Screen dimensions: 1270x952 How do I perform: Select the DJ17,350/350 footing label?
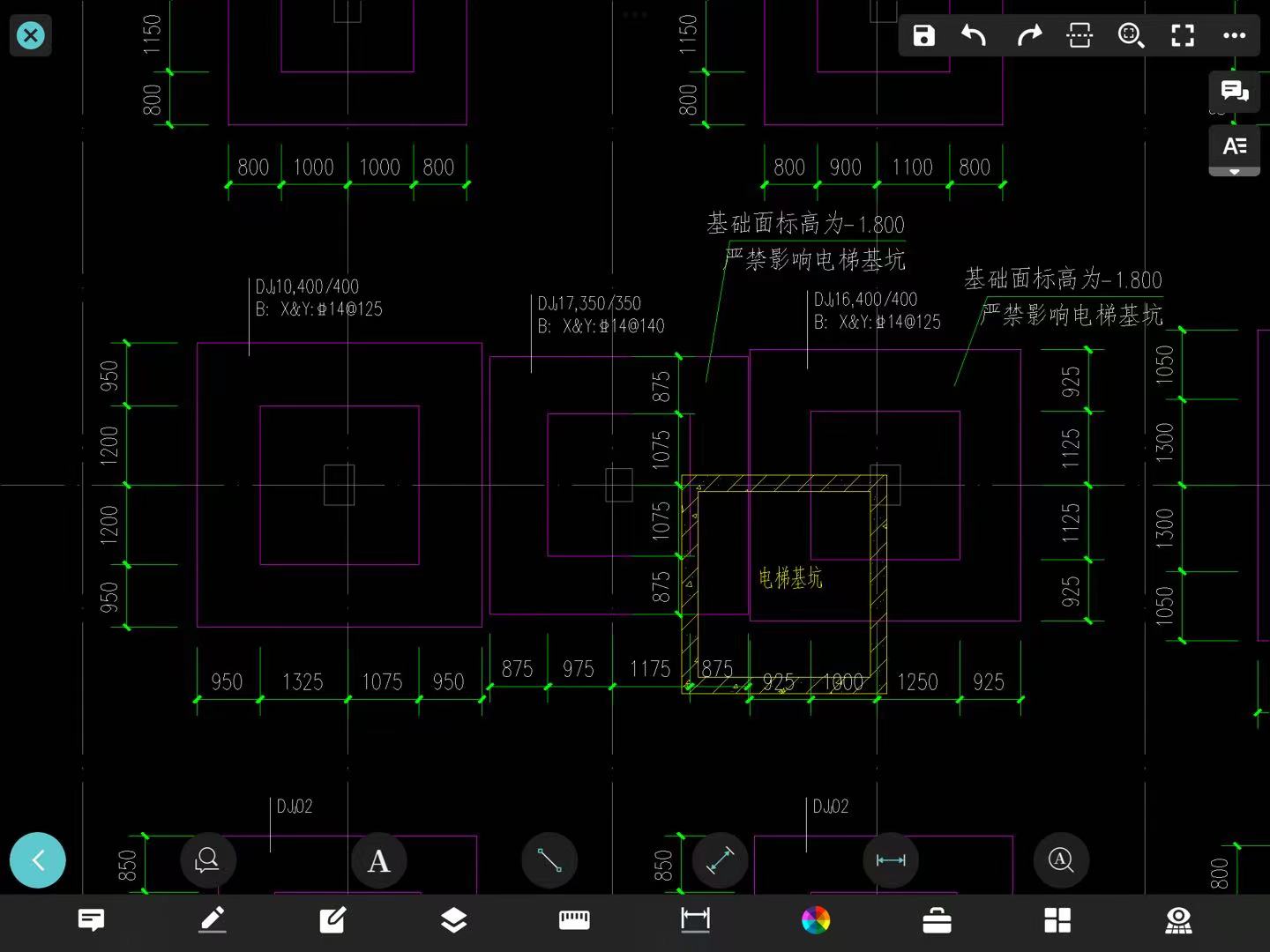(589, 303)
